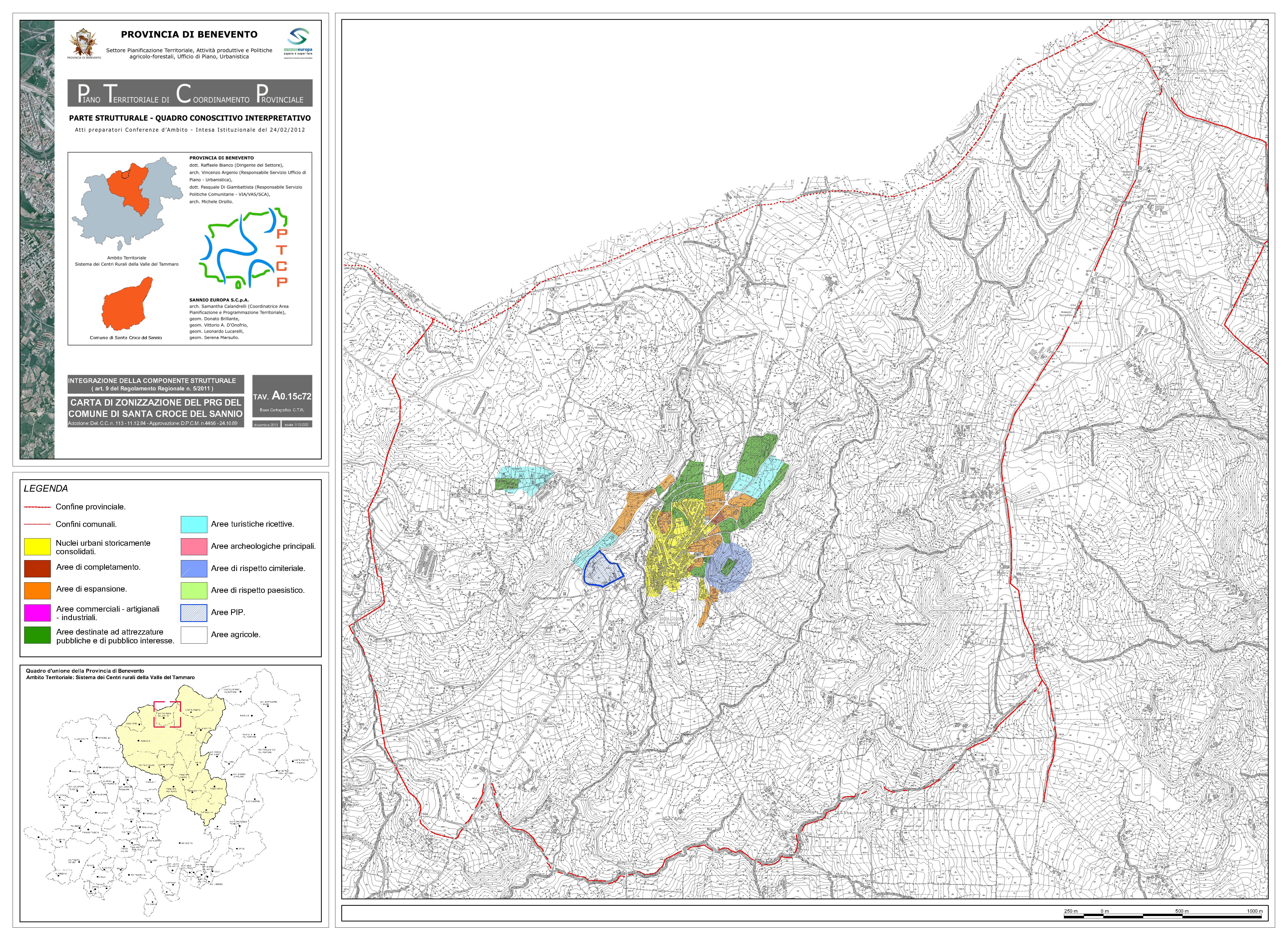Click the Sannio Europa logo
1288x940 pixels.
[298, 43]
